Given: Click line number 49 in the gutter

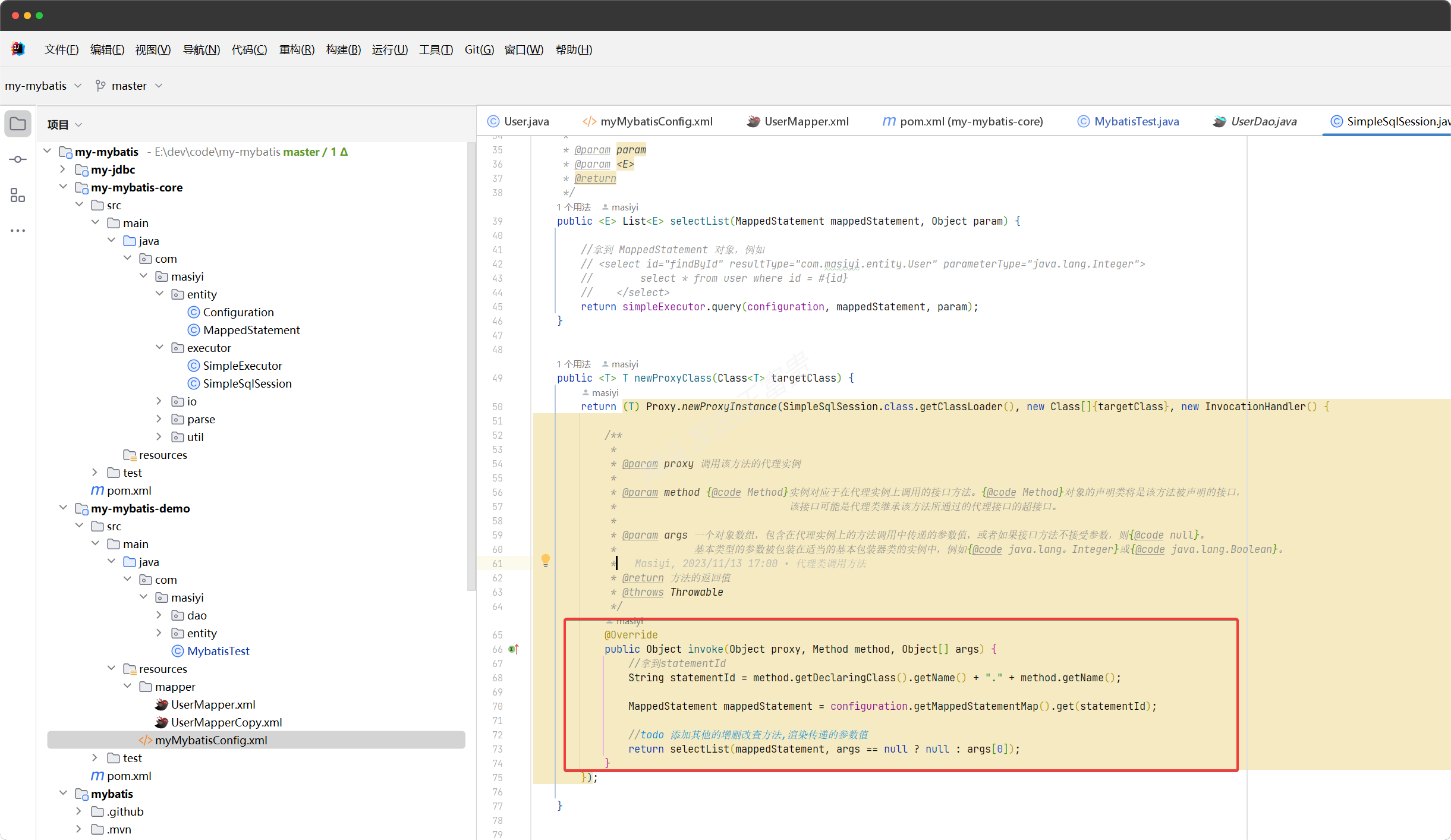Looking at the screenshot, I should (x=498, y=378).
